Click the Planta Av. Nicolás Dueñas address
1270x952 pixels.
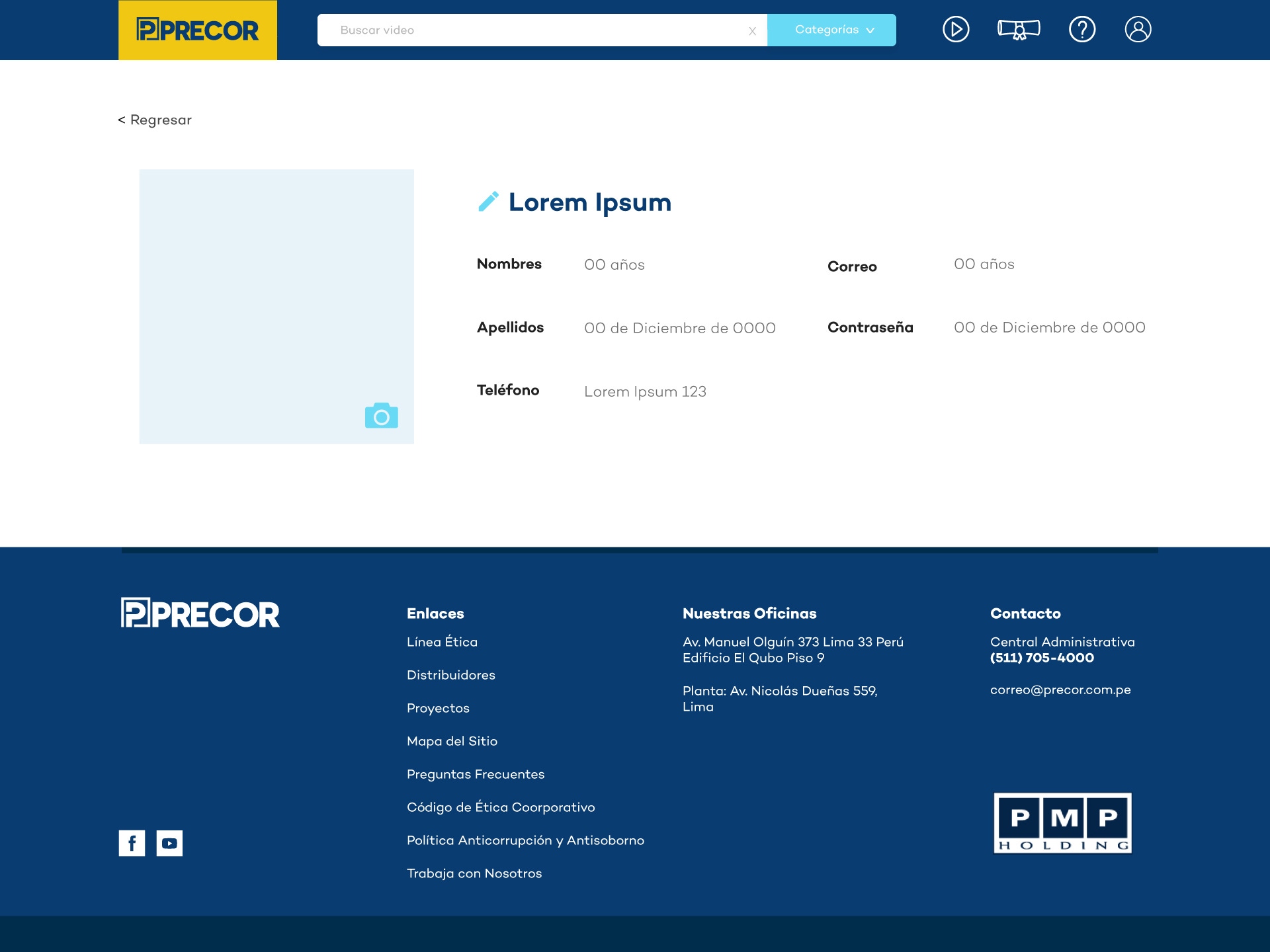[780, 699]
